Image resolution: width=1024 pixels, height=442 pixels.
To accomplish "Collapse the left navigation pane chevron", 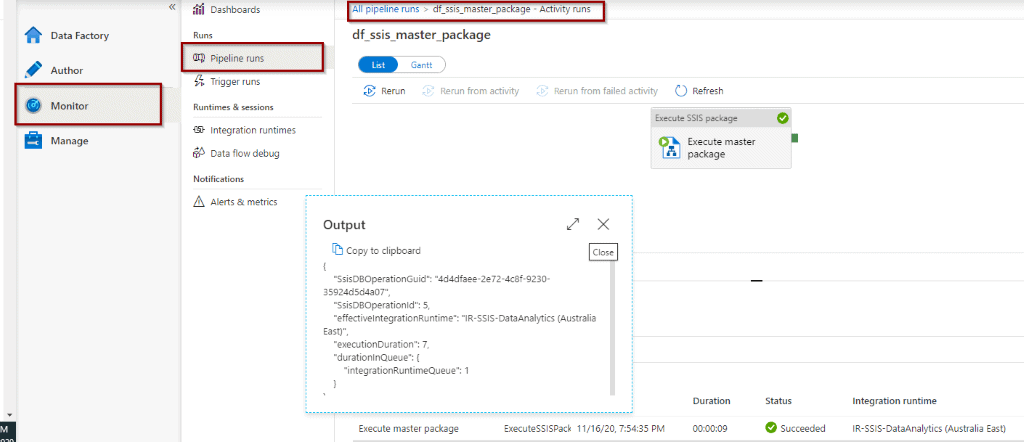I will (x=172, y=7).
